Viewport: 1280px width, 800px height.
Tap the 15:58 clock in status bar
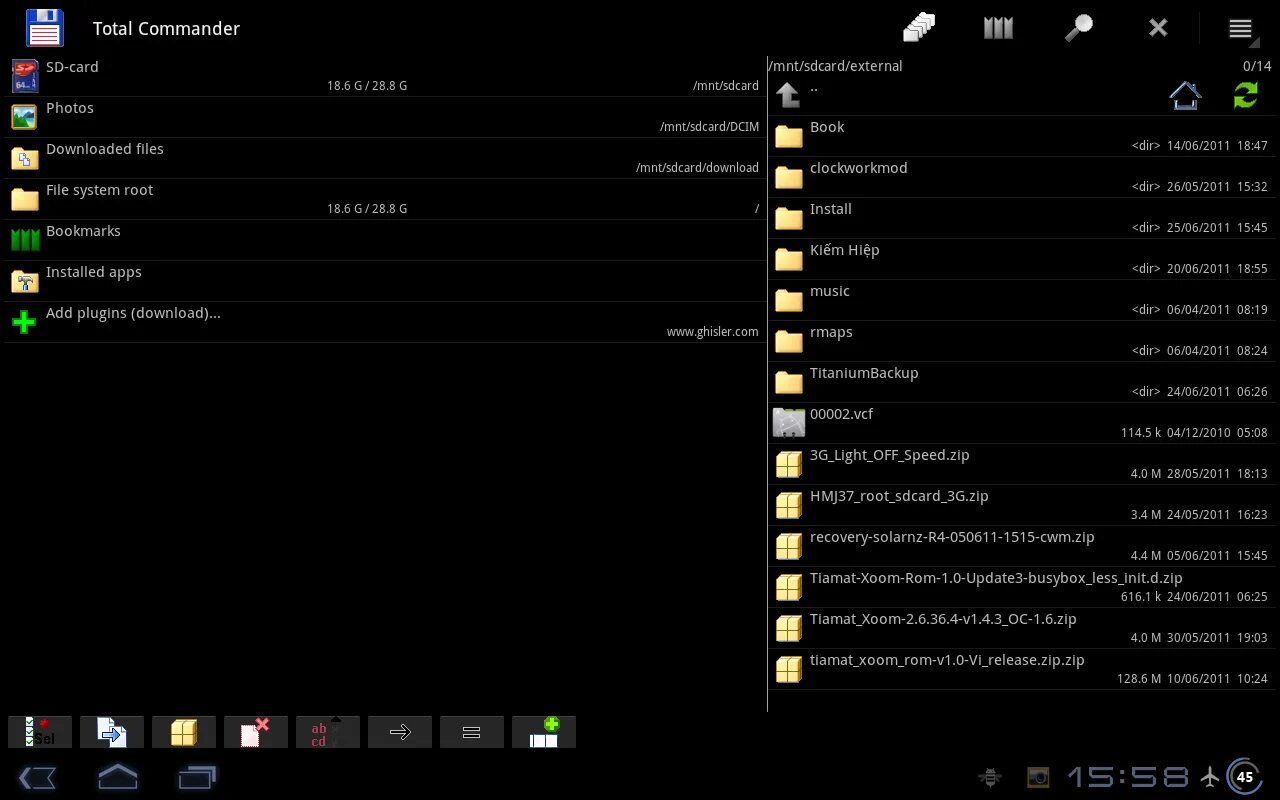[x=1128, y=777]
